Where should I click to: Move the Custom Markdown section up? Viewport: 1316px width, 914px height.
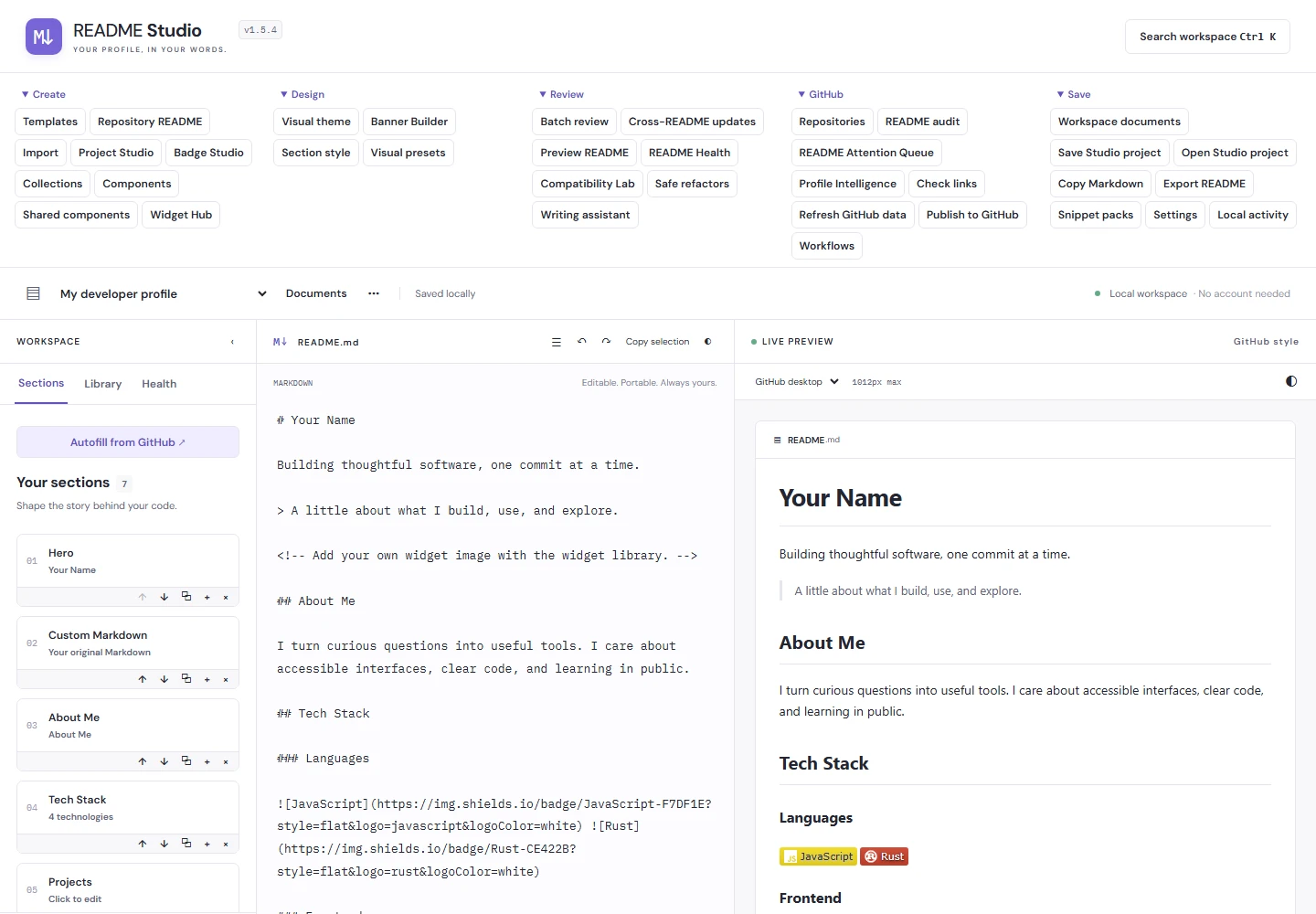[143, 679]
